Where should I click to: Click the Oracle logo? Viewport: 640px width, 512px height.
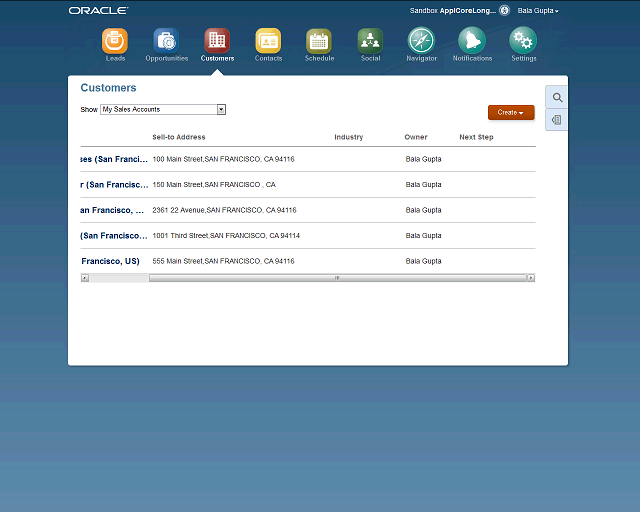click(x=98, y=11)
